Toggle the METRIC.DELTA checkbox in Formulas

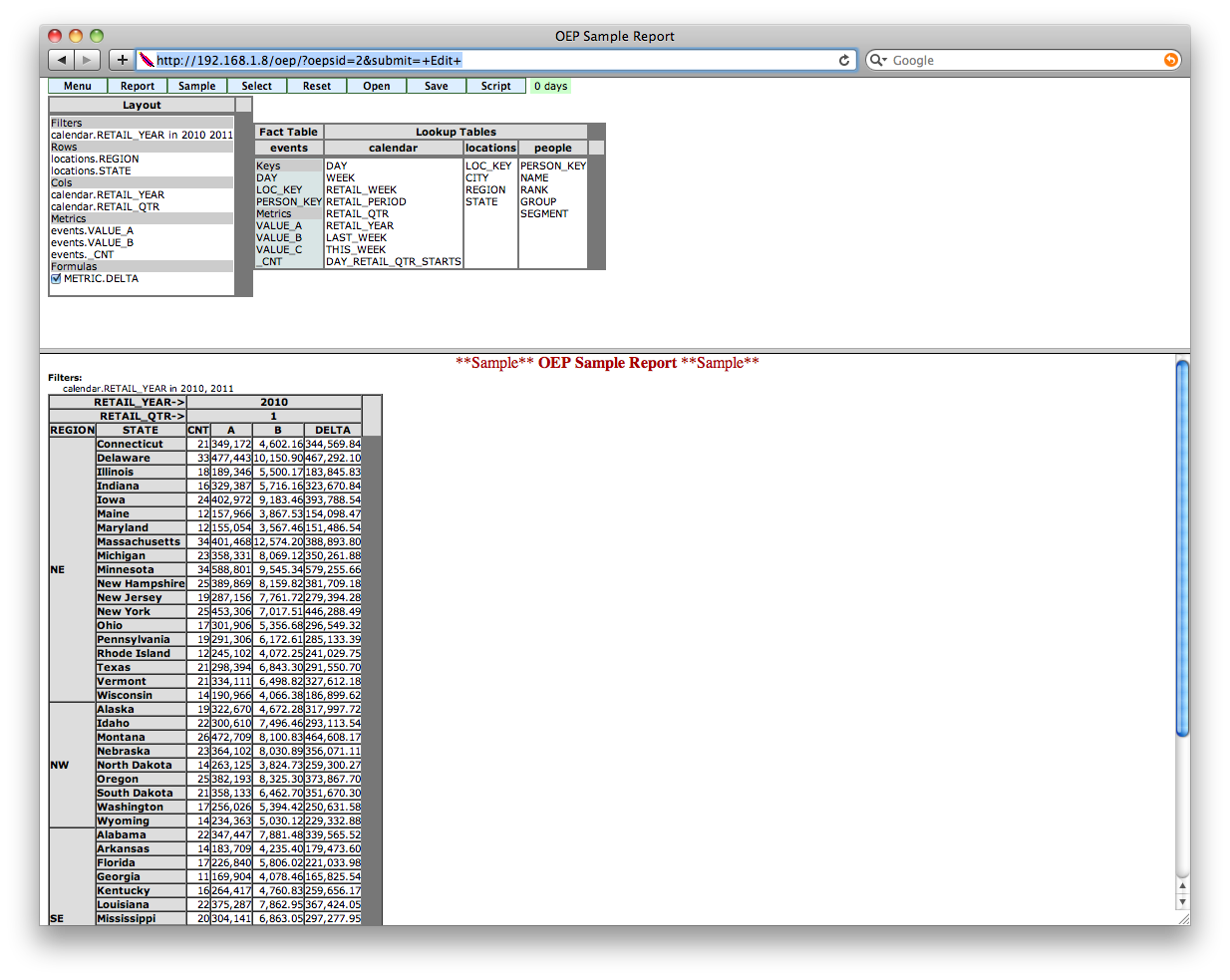(56, 278)
